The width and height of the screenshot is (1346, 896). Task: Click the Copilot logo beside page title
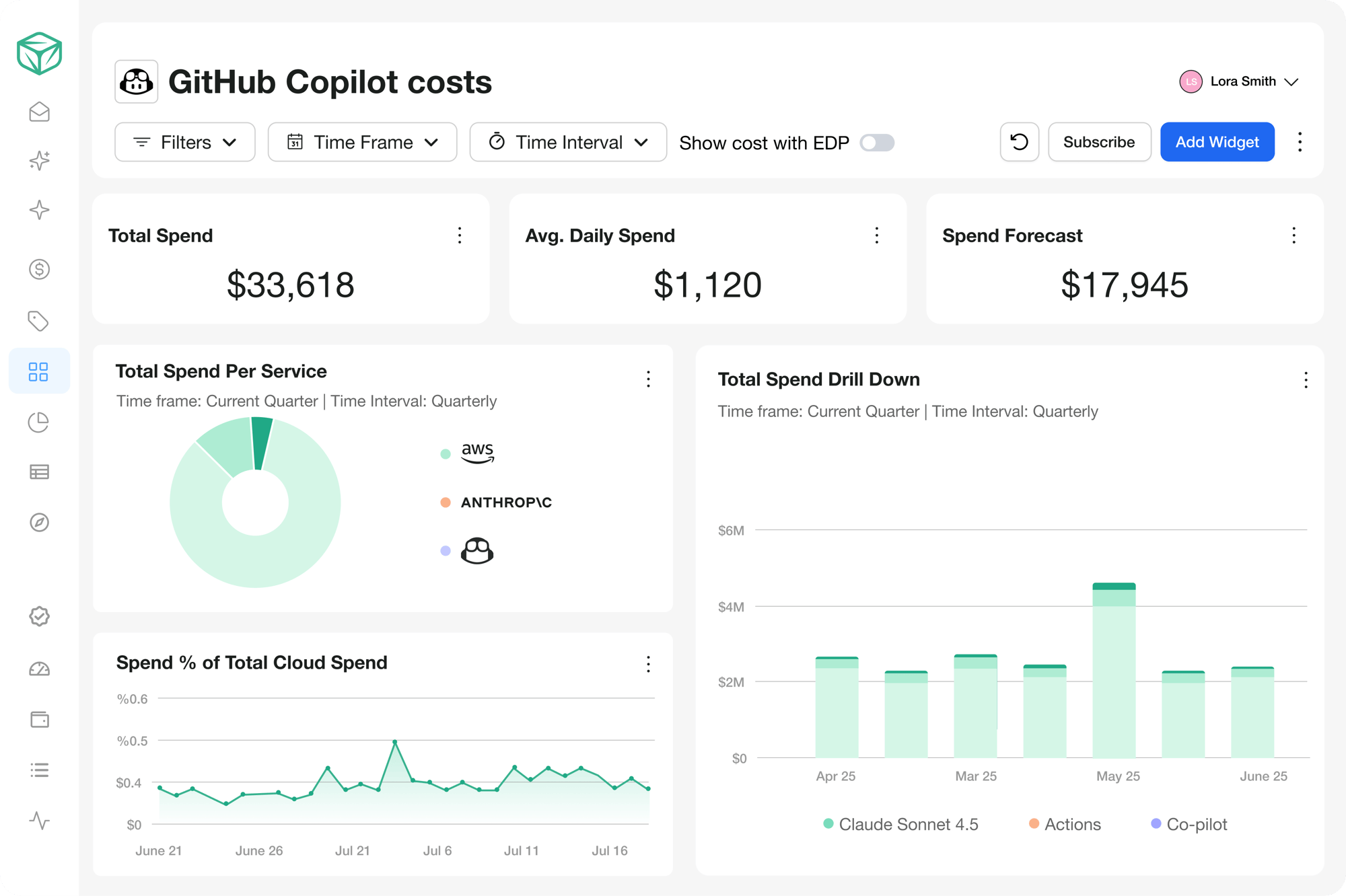tap(137, 81)
